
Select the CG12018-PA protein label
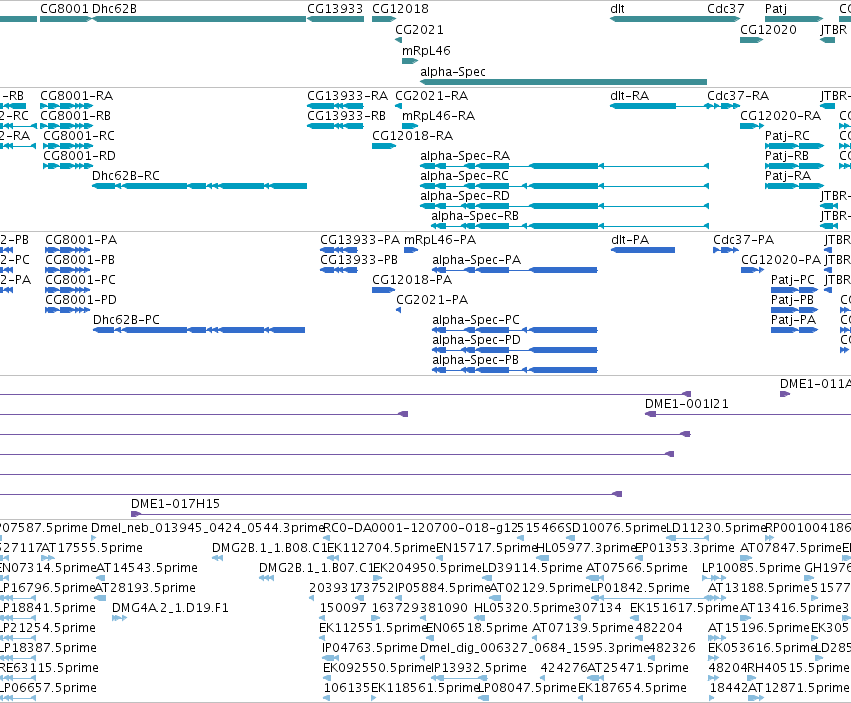pos(412,280)
